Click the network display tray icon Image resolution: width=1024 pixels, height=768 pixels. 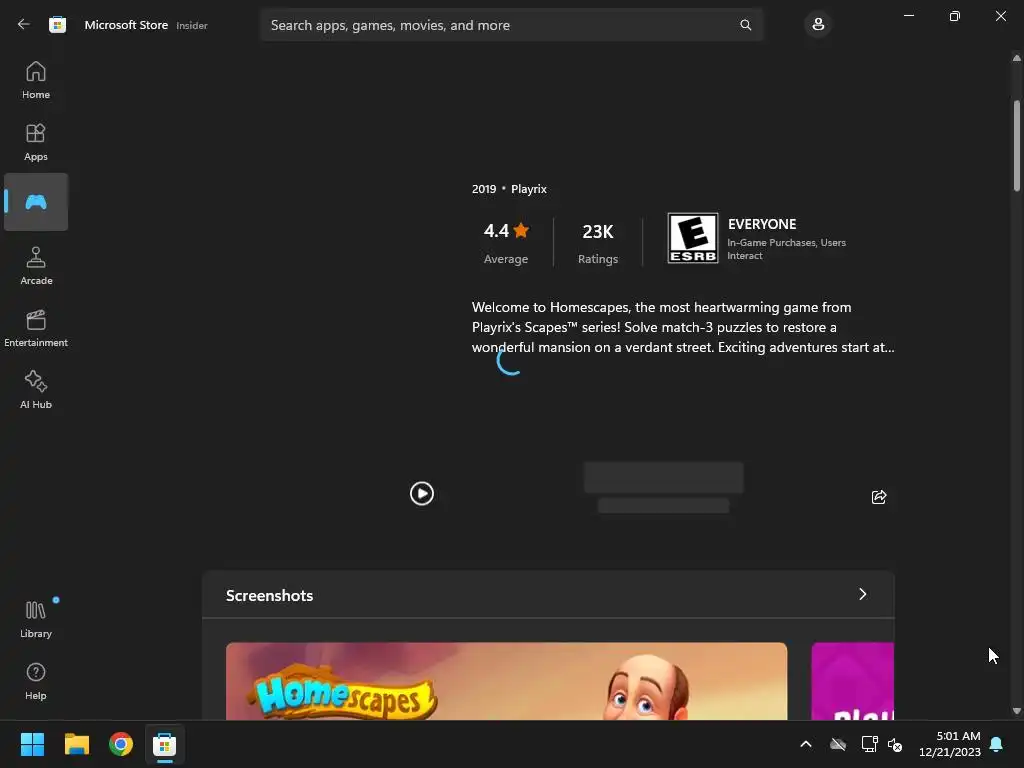point(869,744)
